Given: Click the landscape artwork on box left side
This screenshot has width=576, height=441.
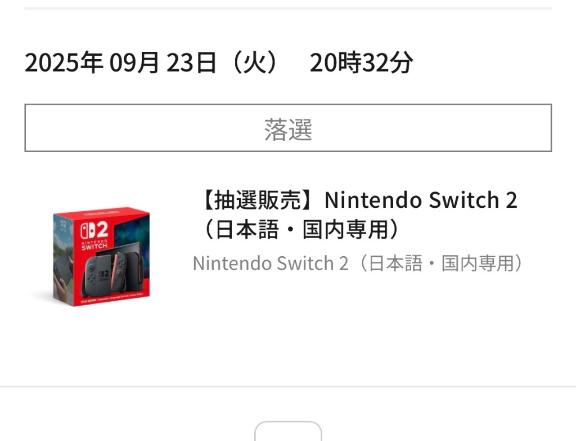Looking at the screenshot, I should 62,259.
